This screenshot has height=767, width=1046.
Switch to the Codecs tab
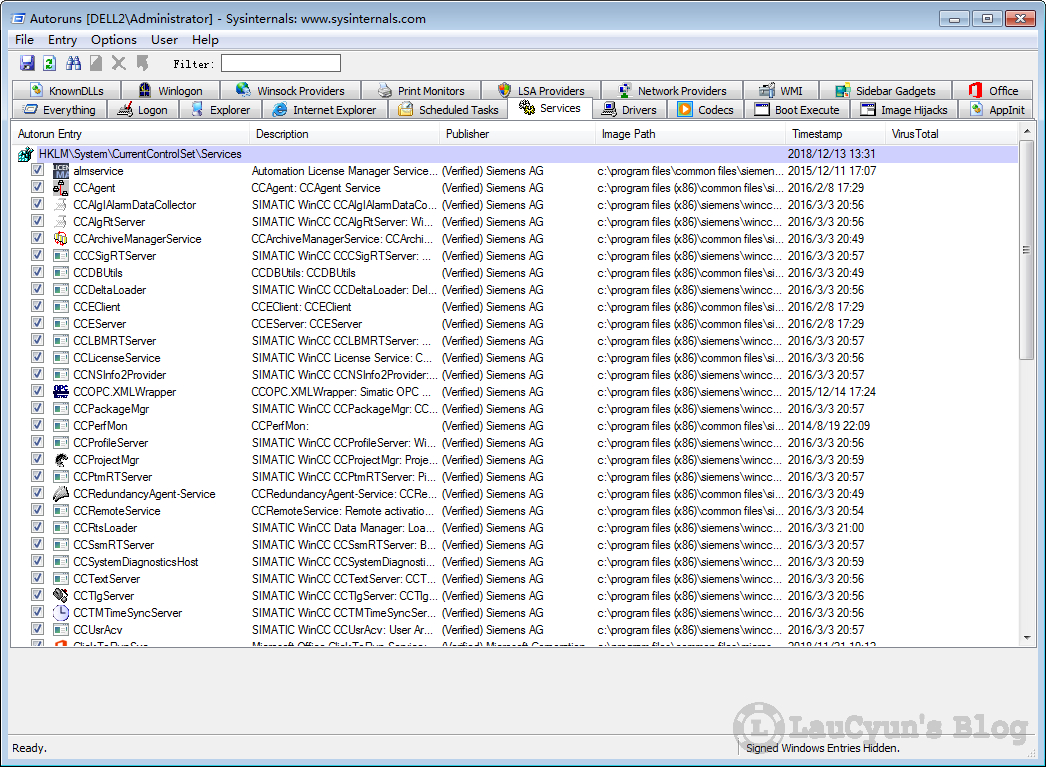[705, 109]
